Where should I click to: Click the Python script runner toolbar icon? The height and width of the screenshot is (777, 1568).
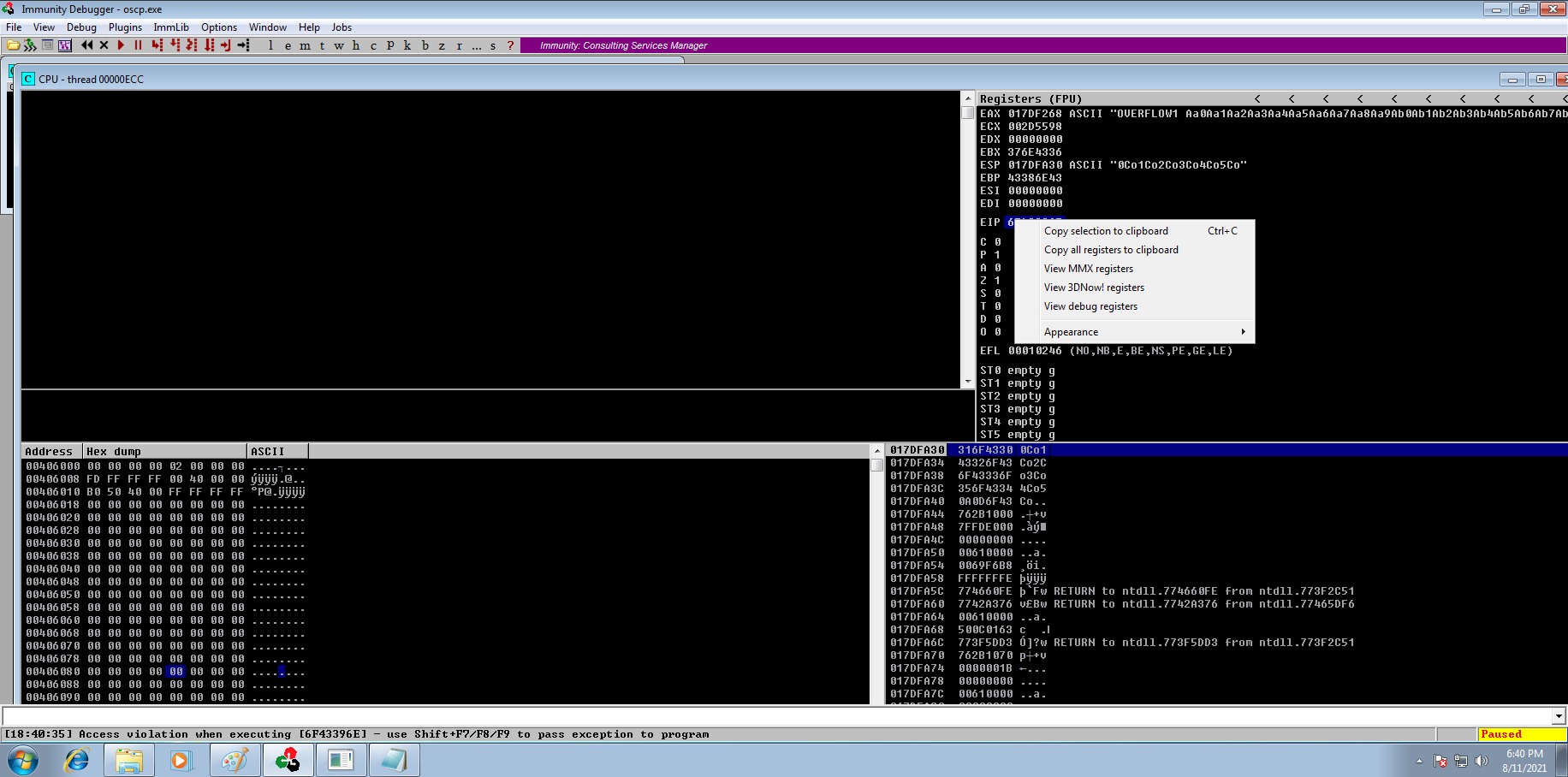pos(30,45)
